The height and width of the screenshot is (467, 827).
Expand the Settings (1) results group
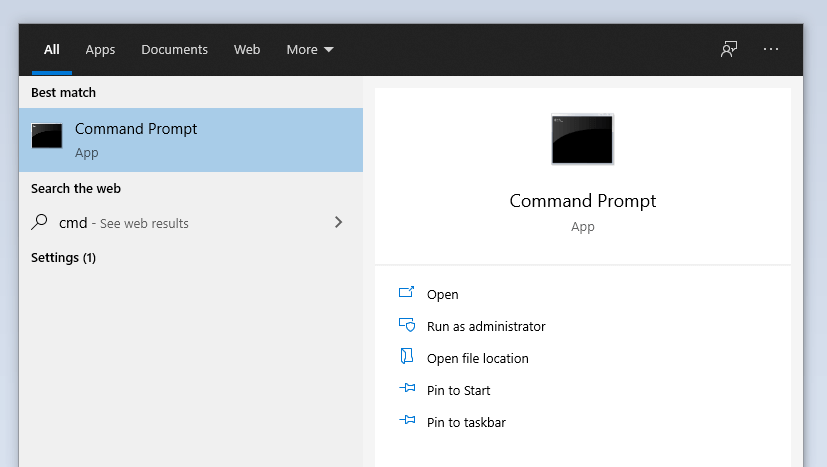63,258
